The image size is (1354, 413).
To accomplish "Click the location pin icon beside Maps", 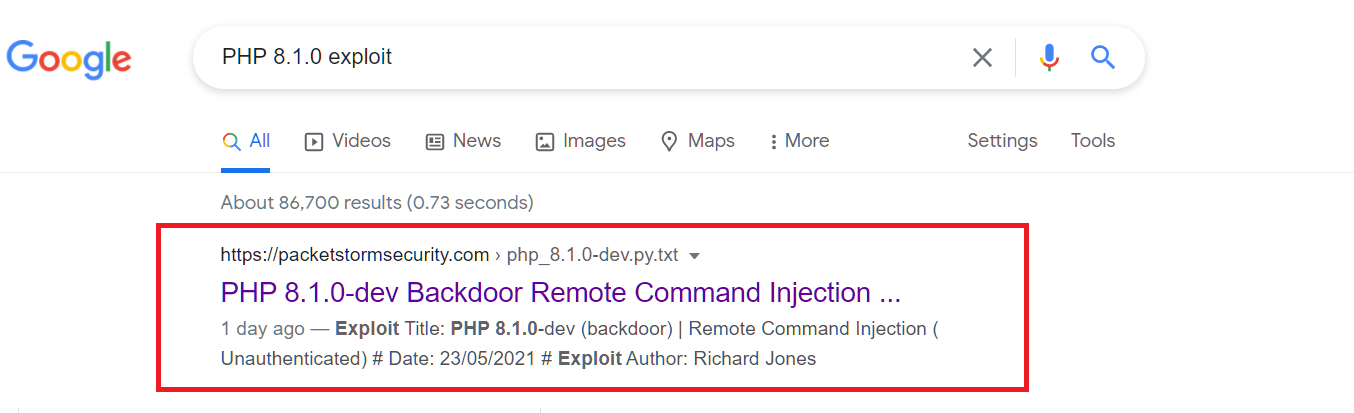I will tap(670, 142).
